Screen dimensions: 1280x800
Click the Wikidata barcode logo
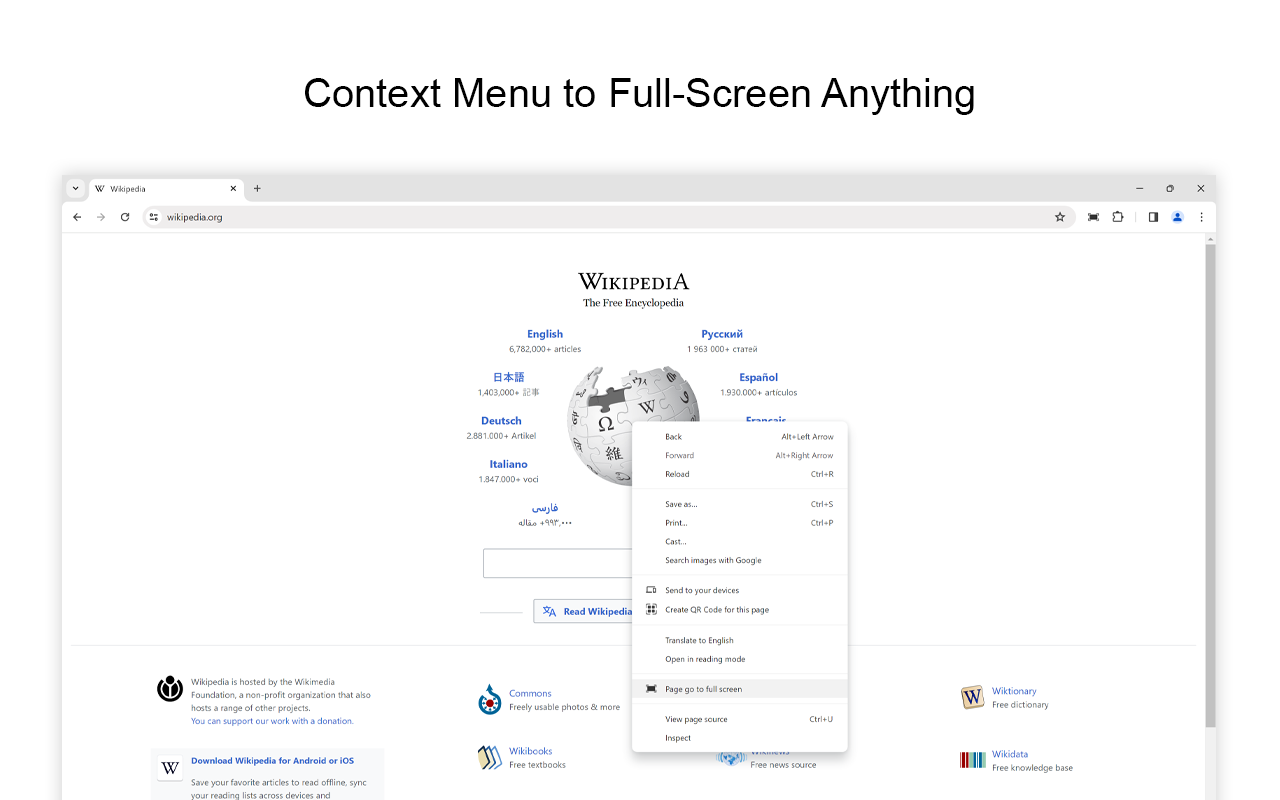tap(972, 760)
